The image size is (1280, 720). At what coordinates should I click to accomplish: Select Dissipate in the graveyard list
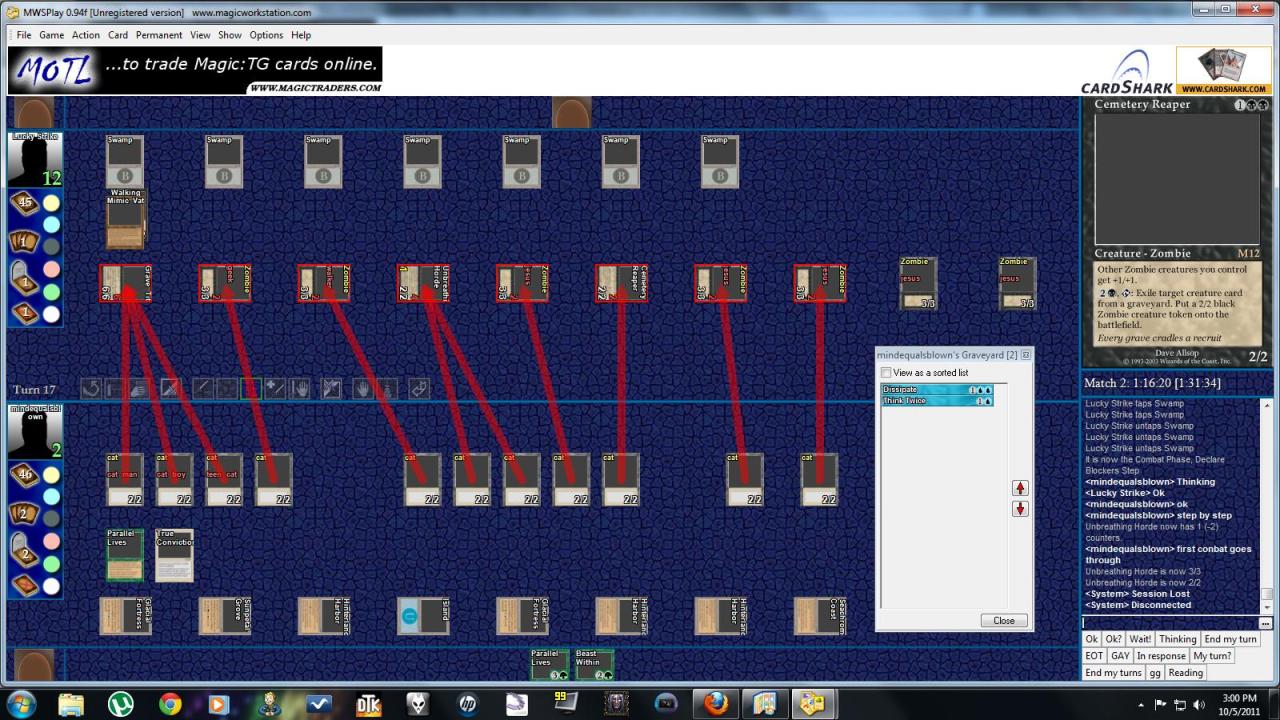point(937,390)
